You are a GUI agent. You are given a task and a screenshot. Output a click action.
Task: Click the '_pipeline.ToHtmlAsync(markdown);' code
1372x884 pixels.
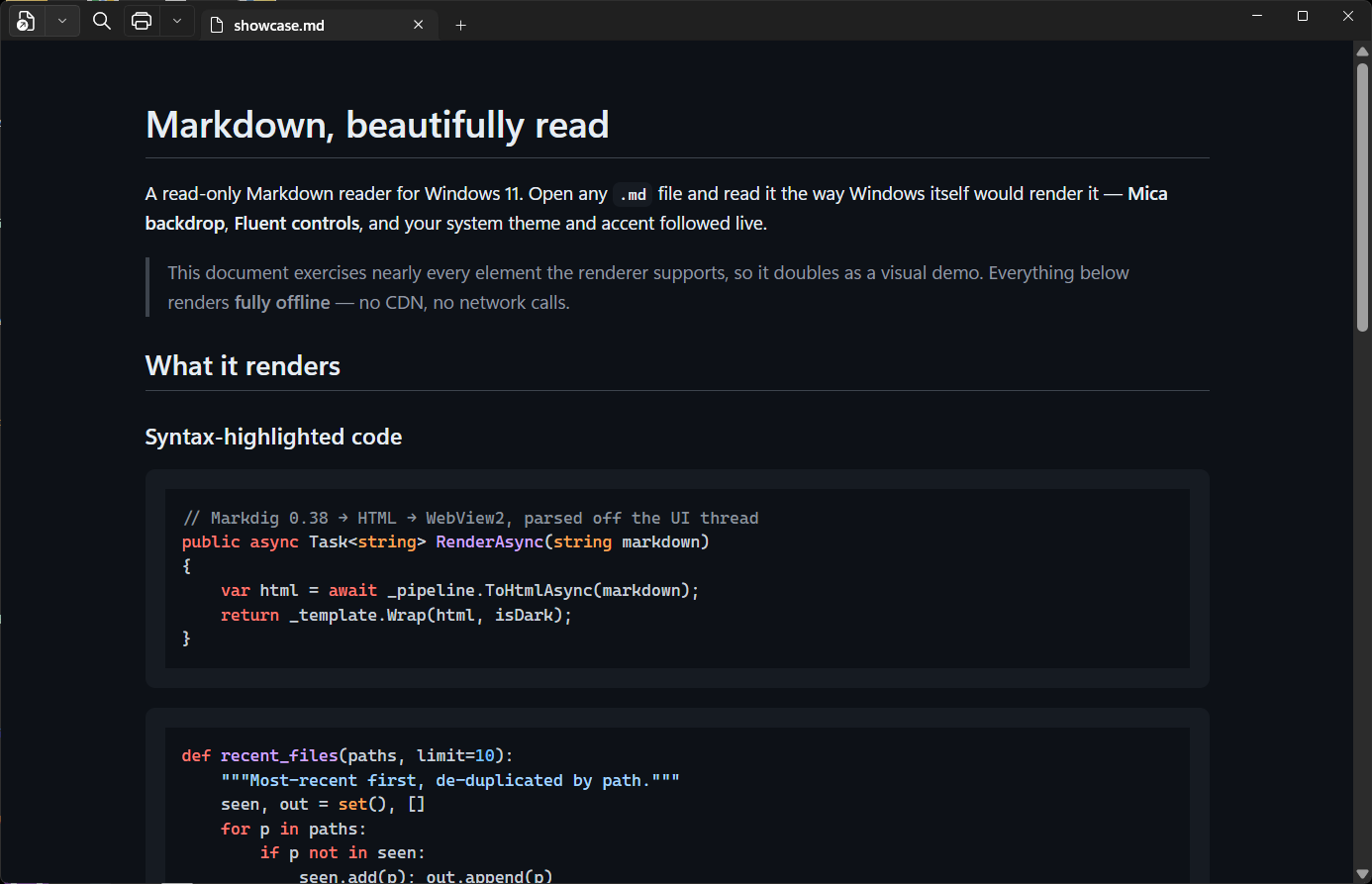(x=543, y=591)
